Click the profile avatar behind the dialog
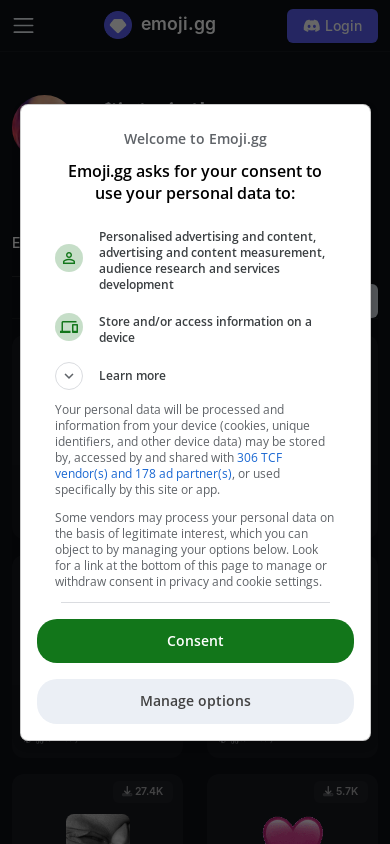 tap(26, 123)
